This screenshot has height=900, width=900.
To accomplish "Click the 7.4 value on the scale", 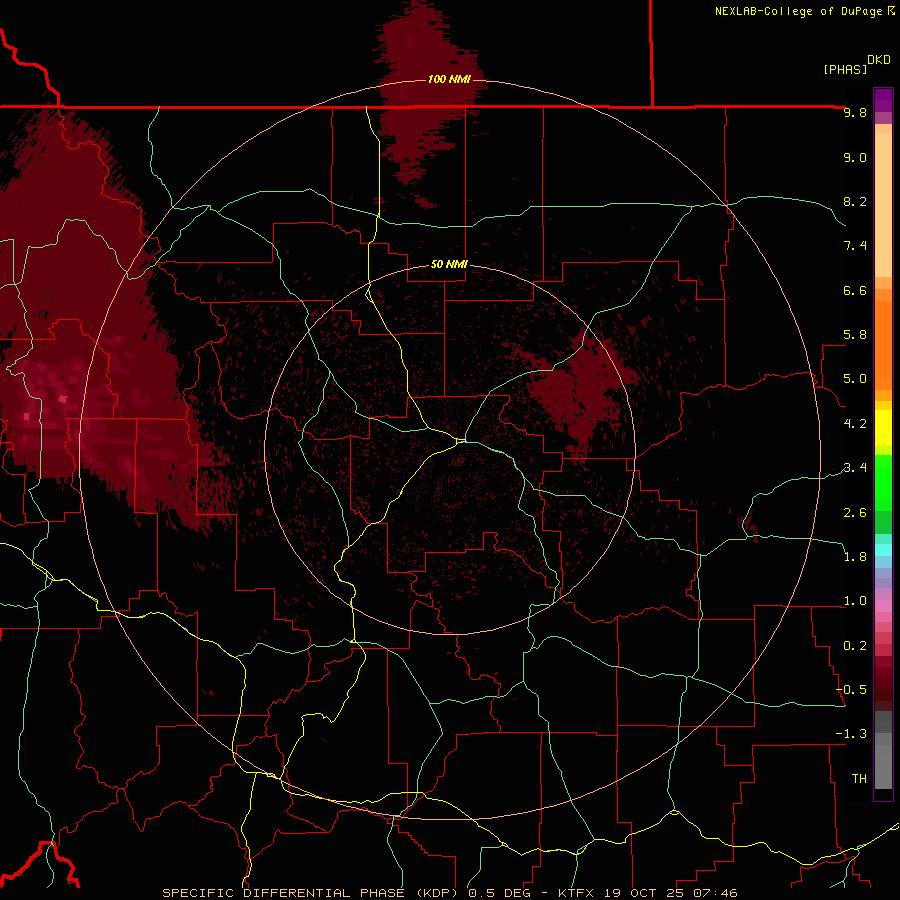I will 855,246.
